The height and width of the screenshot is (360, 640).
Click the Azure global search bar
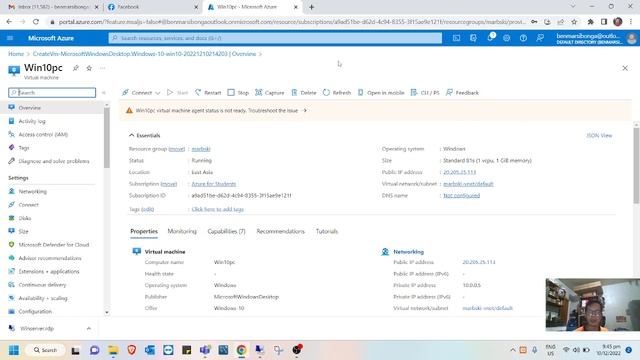click(x=275, y=38)
